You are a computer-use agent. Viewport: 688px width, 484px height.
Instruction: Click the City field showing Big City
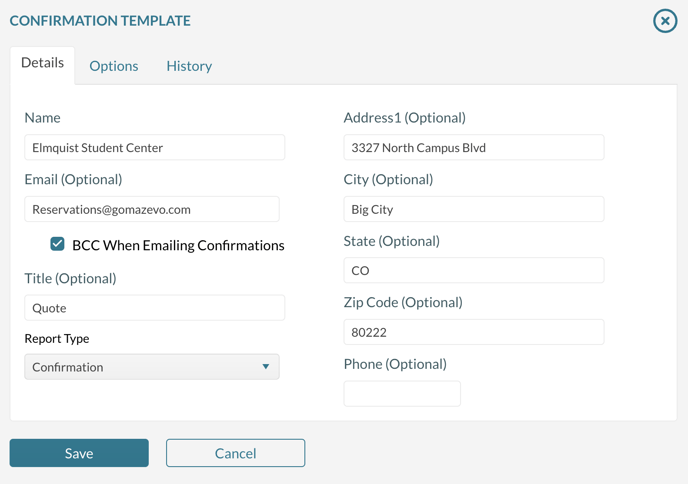click(473, 209)
